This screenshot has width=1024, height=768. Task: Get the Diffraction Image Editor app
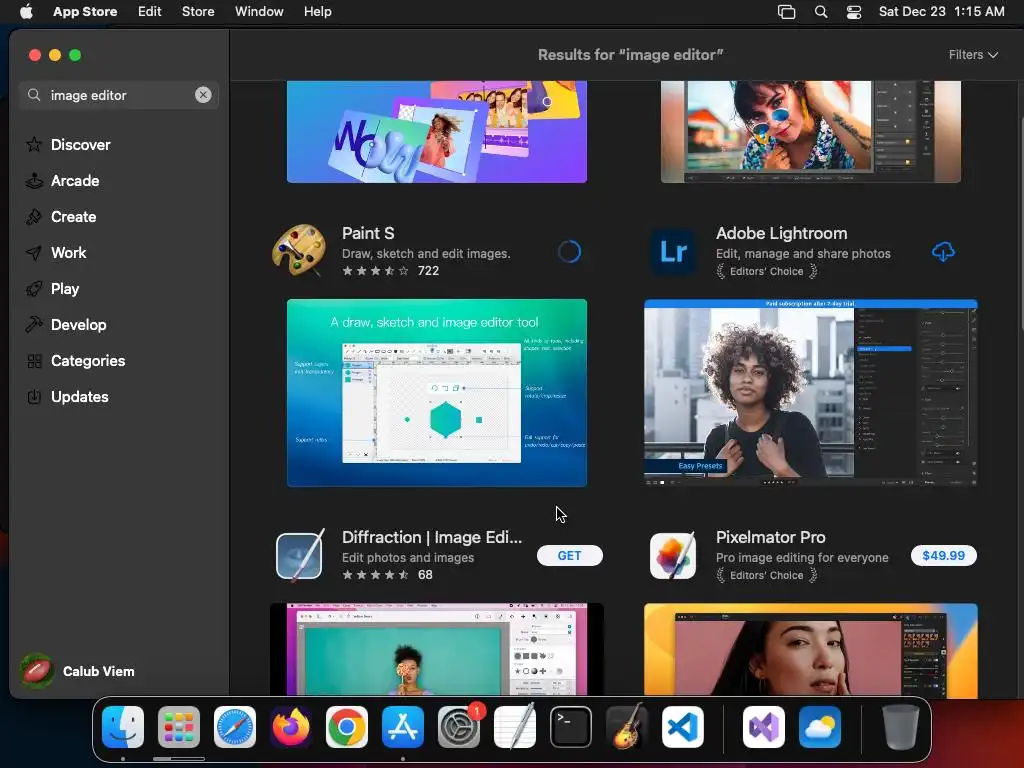569,556
